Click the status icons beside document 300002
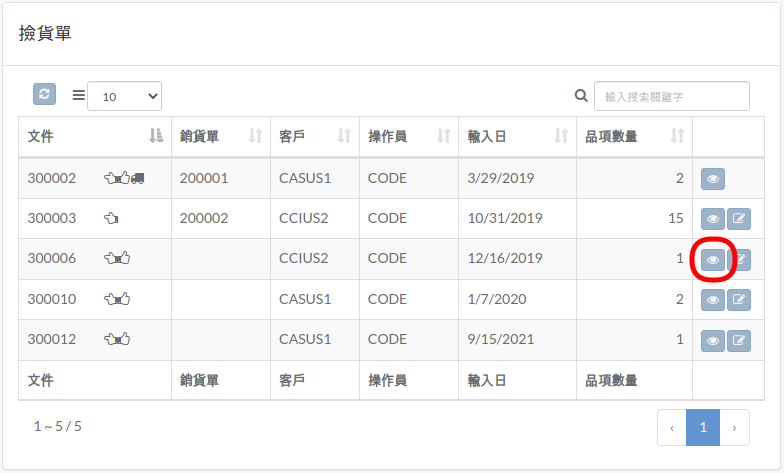The image size is (784, 473). coord(124,178)
